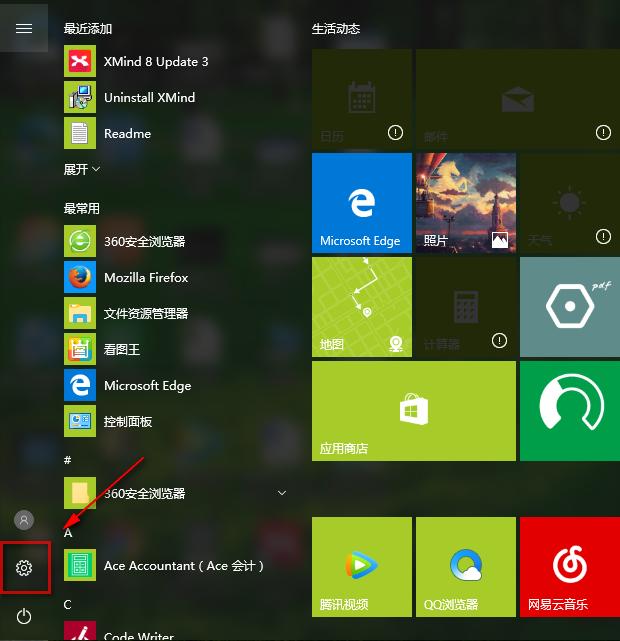Viewport: 620px width, 641px height.
Task: Open 控制面板 from the app list
Action: click(128, 421)
